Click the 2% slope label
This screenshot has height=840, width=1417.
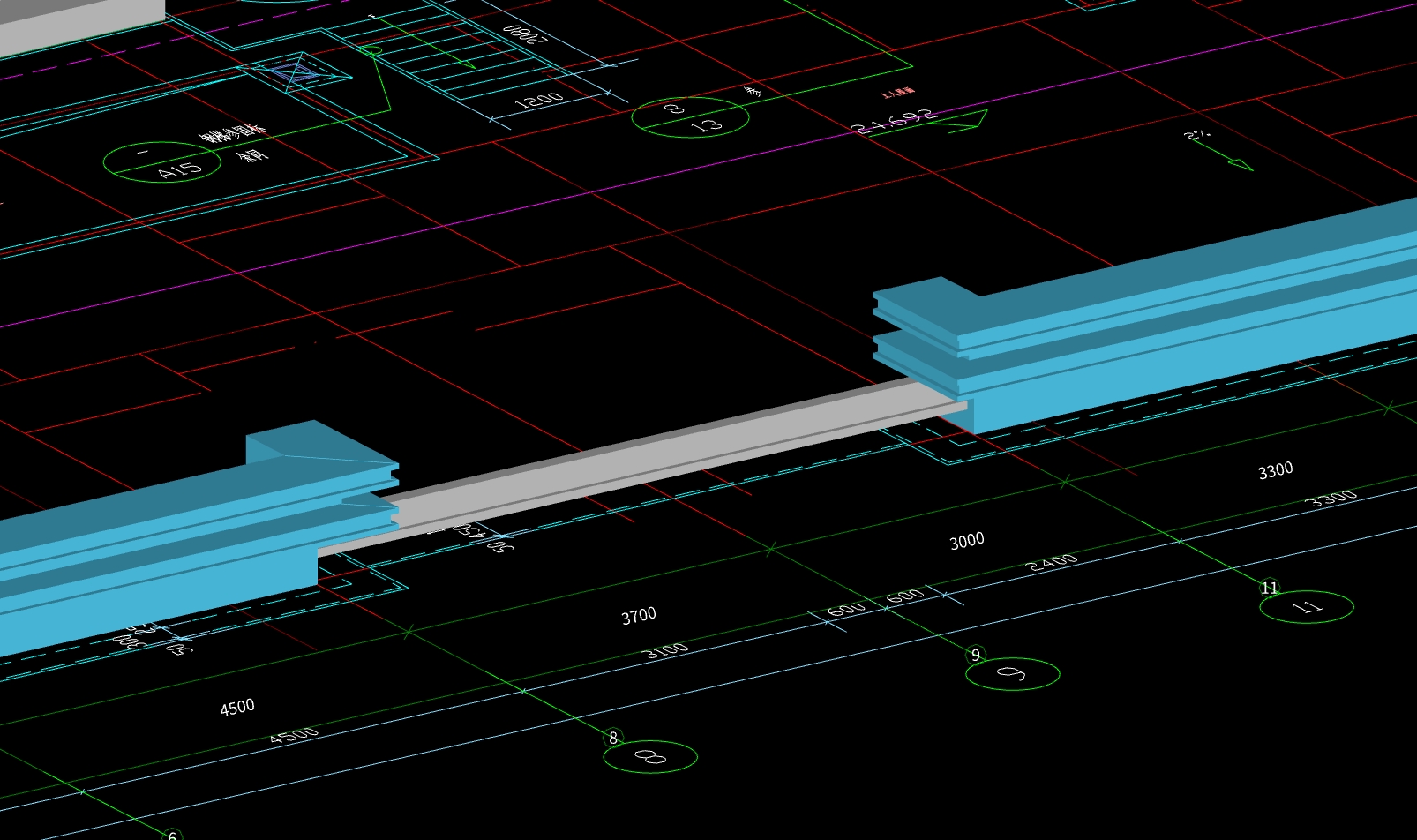[x=1197, y=134]
